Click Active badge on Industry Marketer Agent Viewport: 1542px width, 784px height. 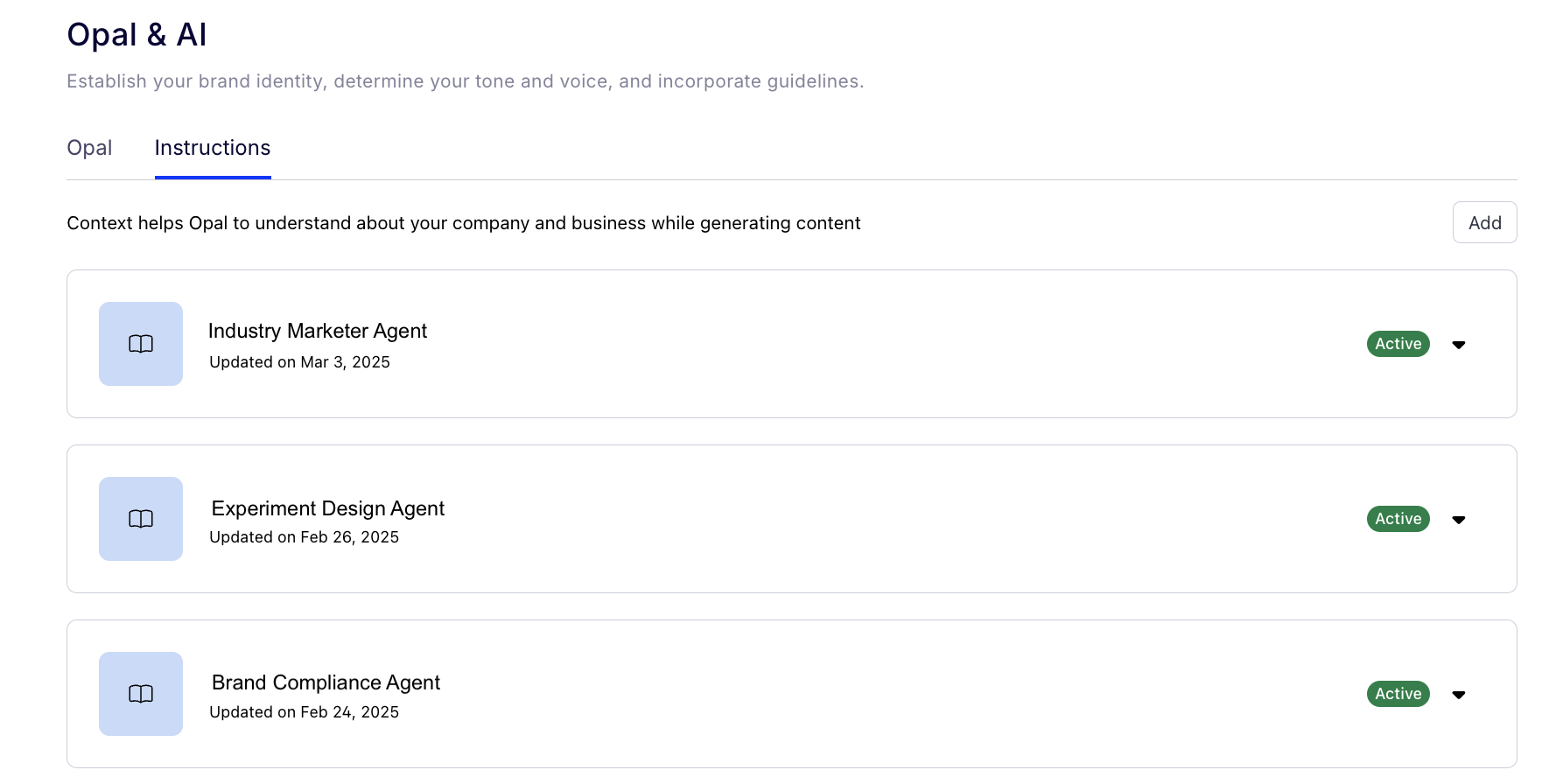[x=1398, y=344]
